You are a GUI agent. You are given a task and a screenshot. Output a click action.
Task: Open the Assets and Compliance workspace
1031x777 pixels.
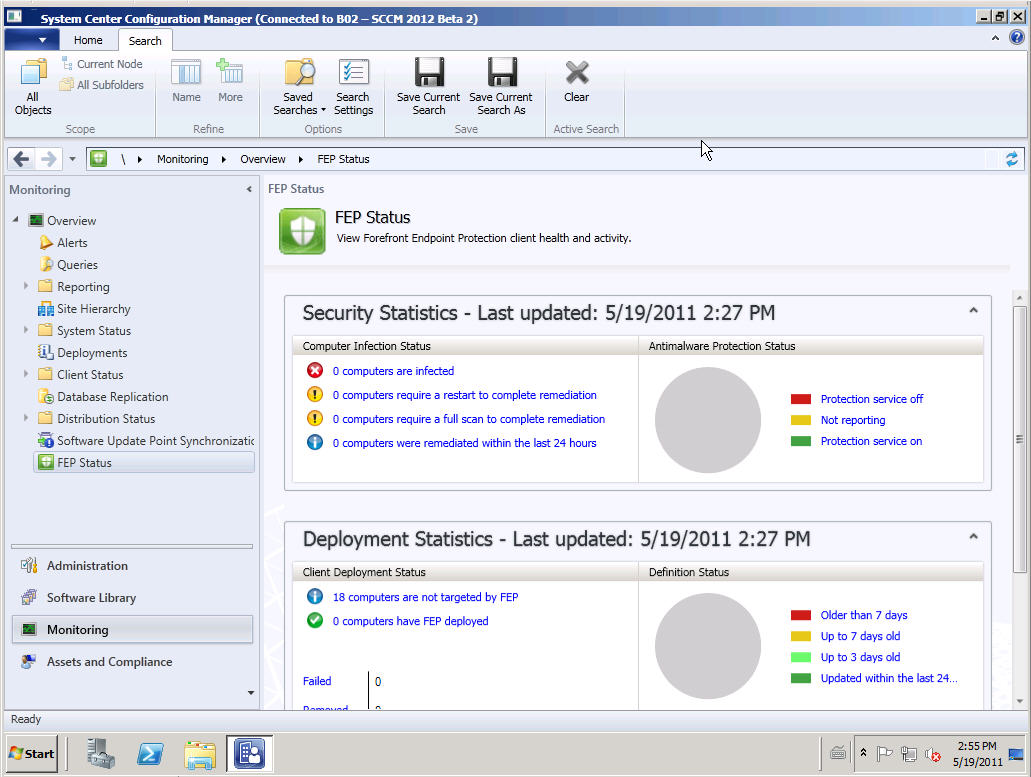point(132,662)
